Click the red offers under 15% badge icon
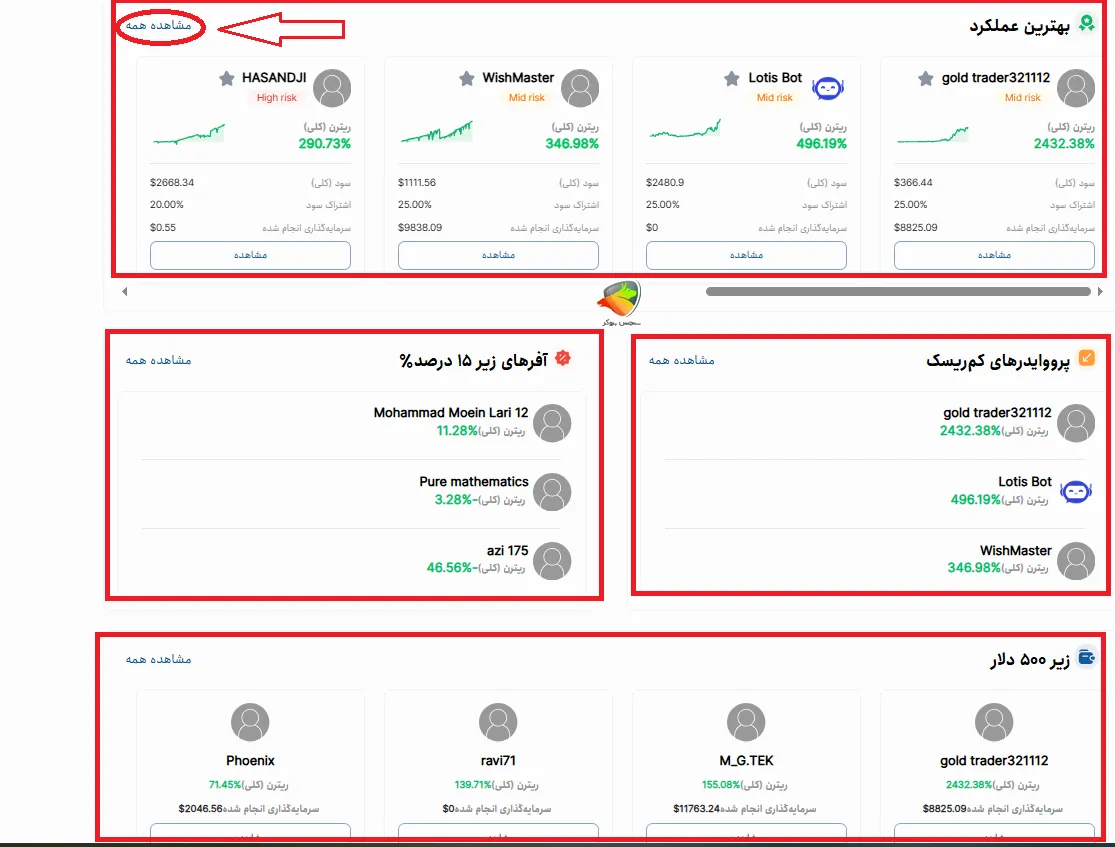Viewport: 1115px width, 847px height. 563,358
